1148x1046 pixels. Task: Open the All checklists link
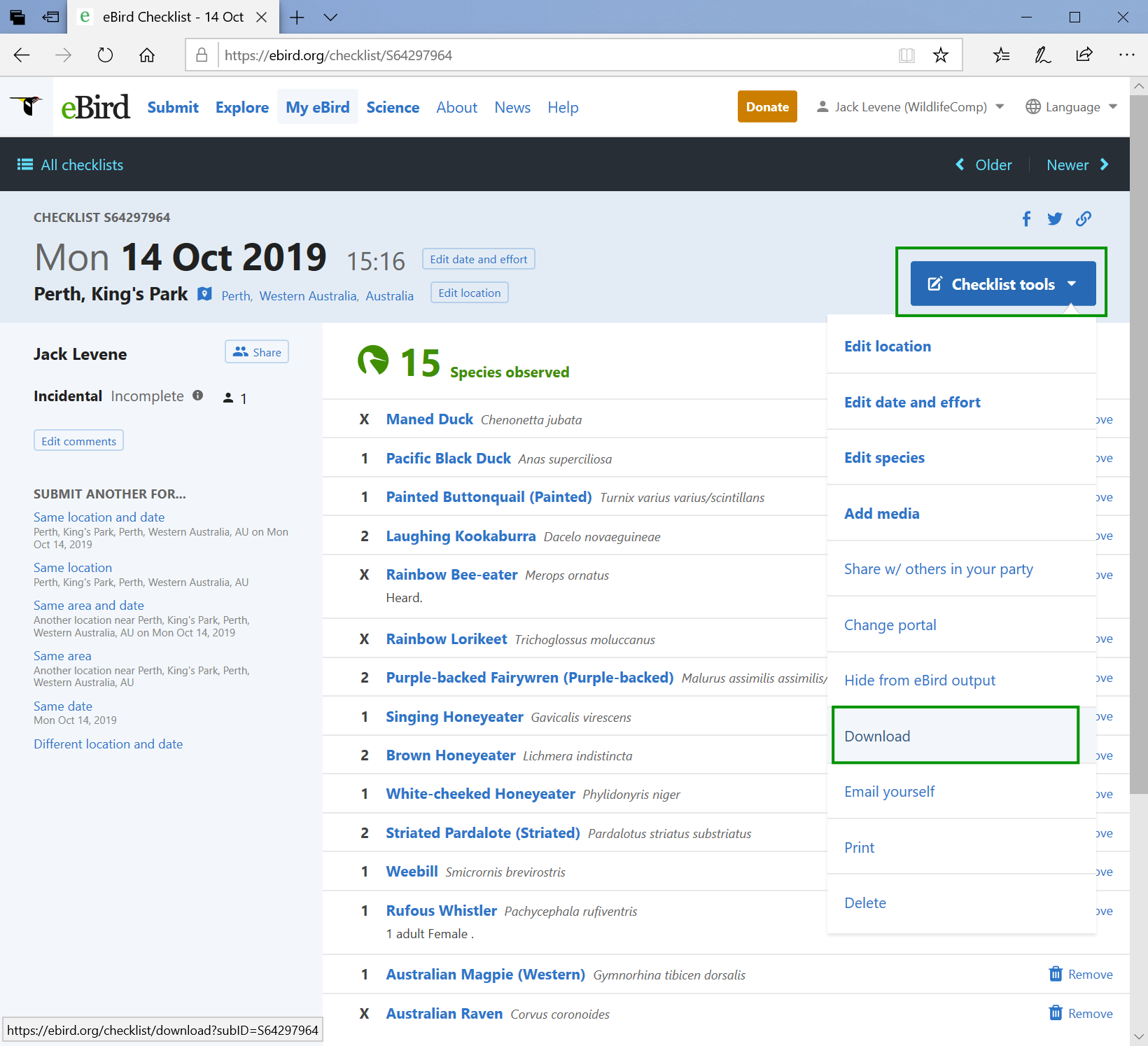[x=70, y=165]
